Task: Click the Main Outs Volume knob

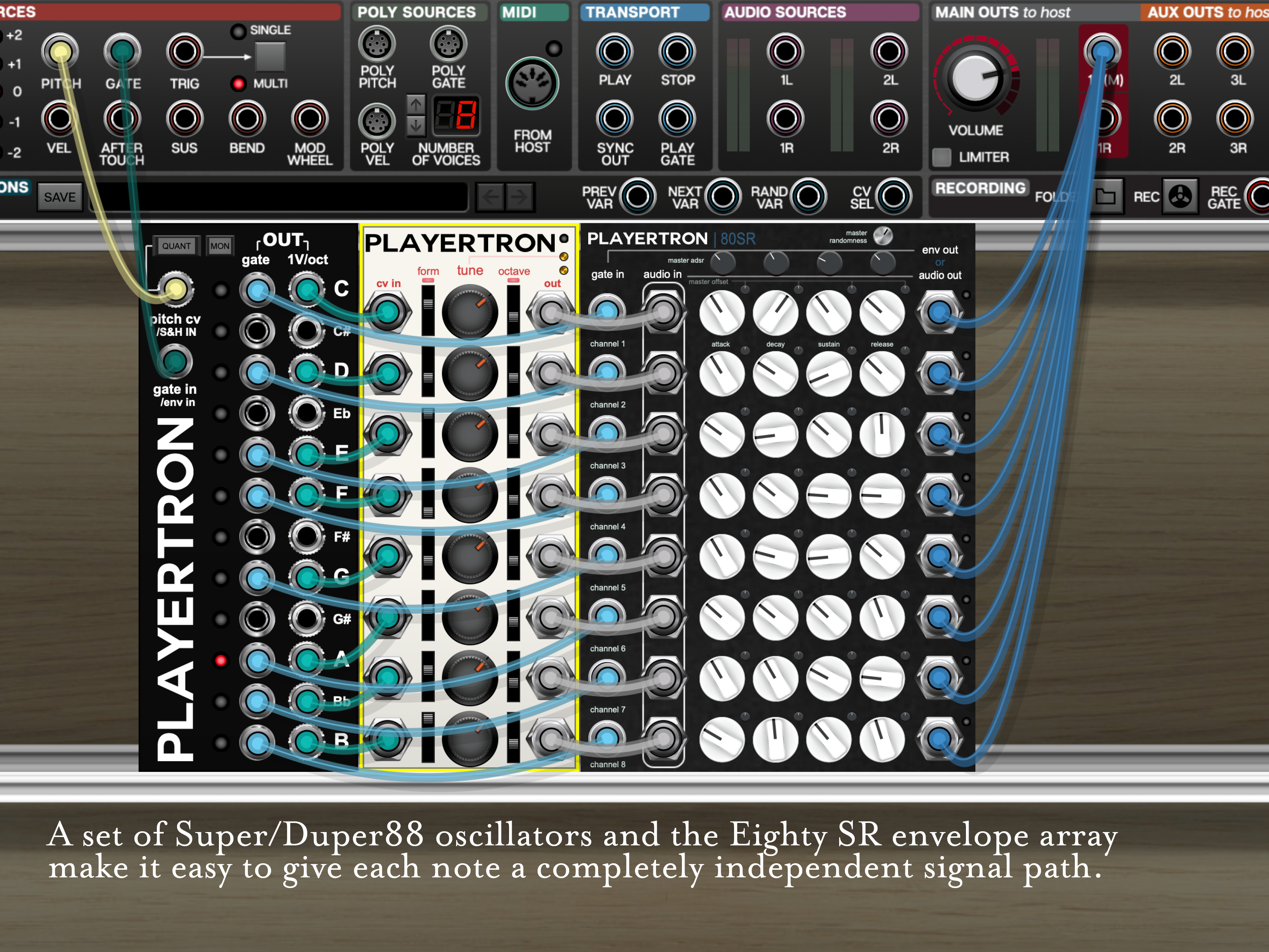Action: [975, 78]
